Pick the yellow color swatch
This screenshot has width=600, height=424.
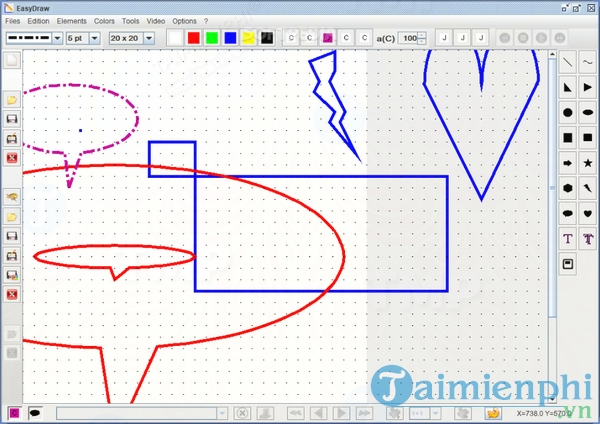click(249, 38)
